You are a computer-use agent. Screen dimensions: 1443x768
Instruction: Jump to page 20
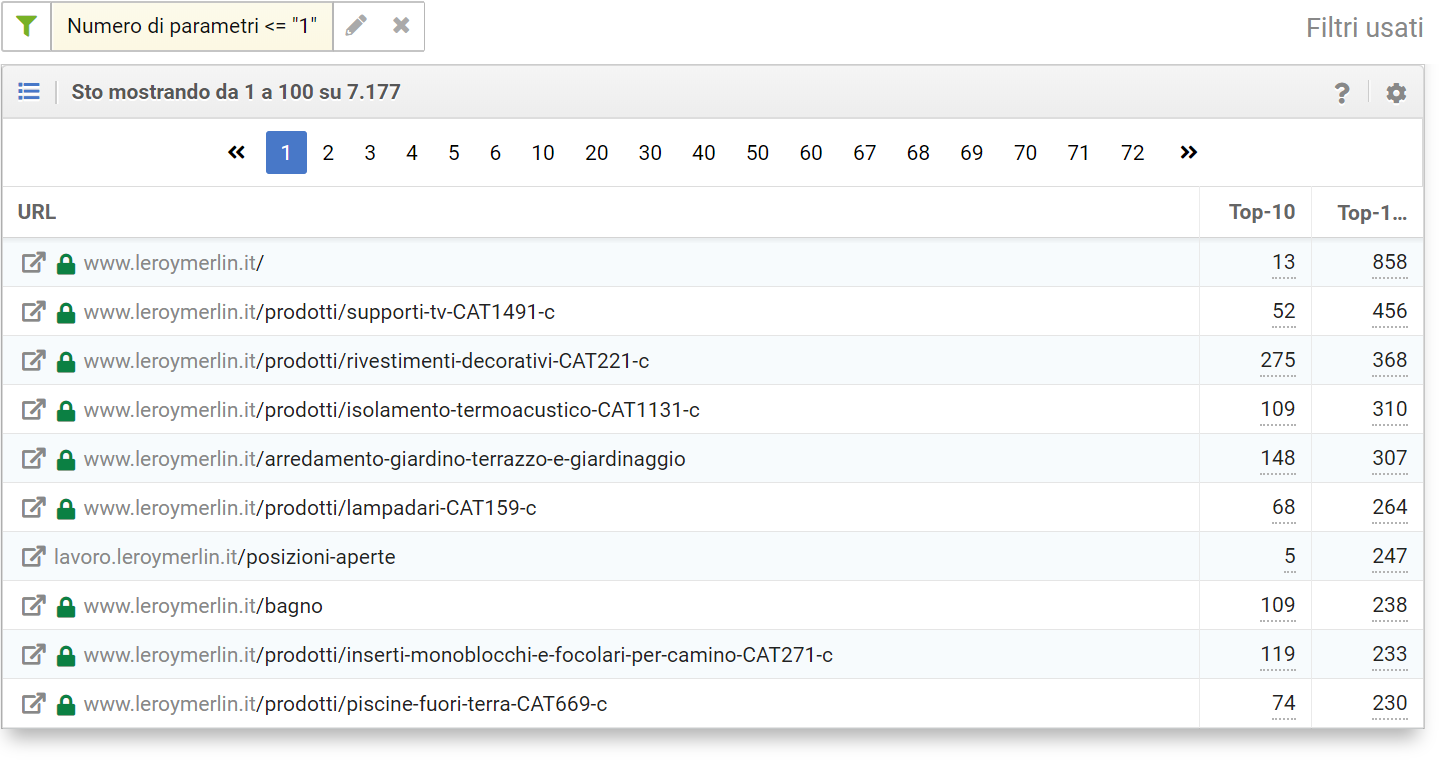pyautogui.click(x=597, y=152)
